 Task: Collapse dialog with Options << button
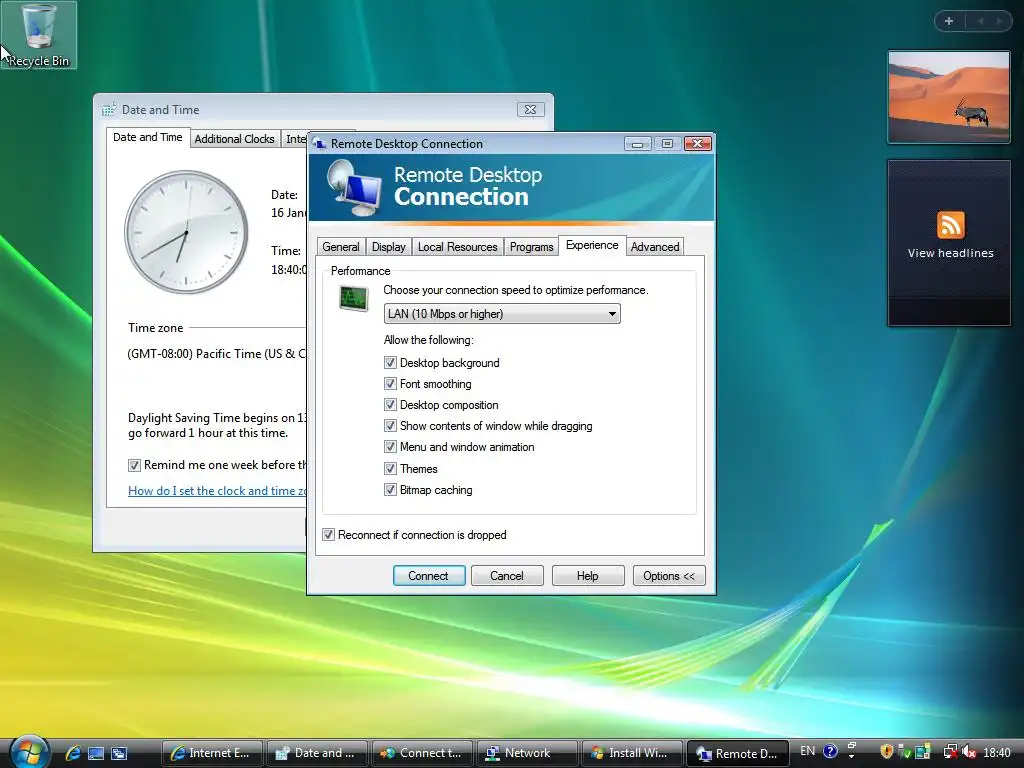pos(669,575)
